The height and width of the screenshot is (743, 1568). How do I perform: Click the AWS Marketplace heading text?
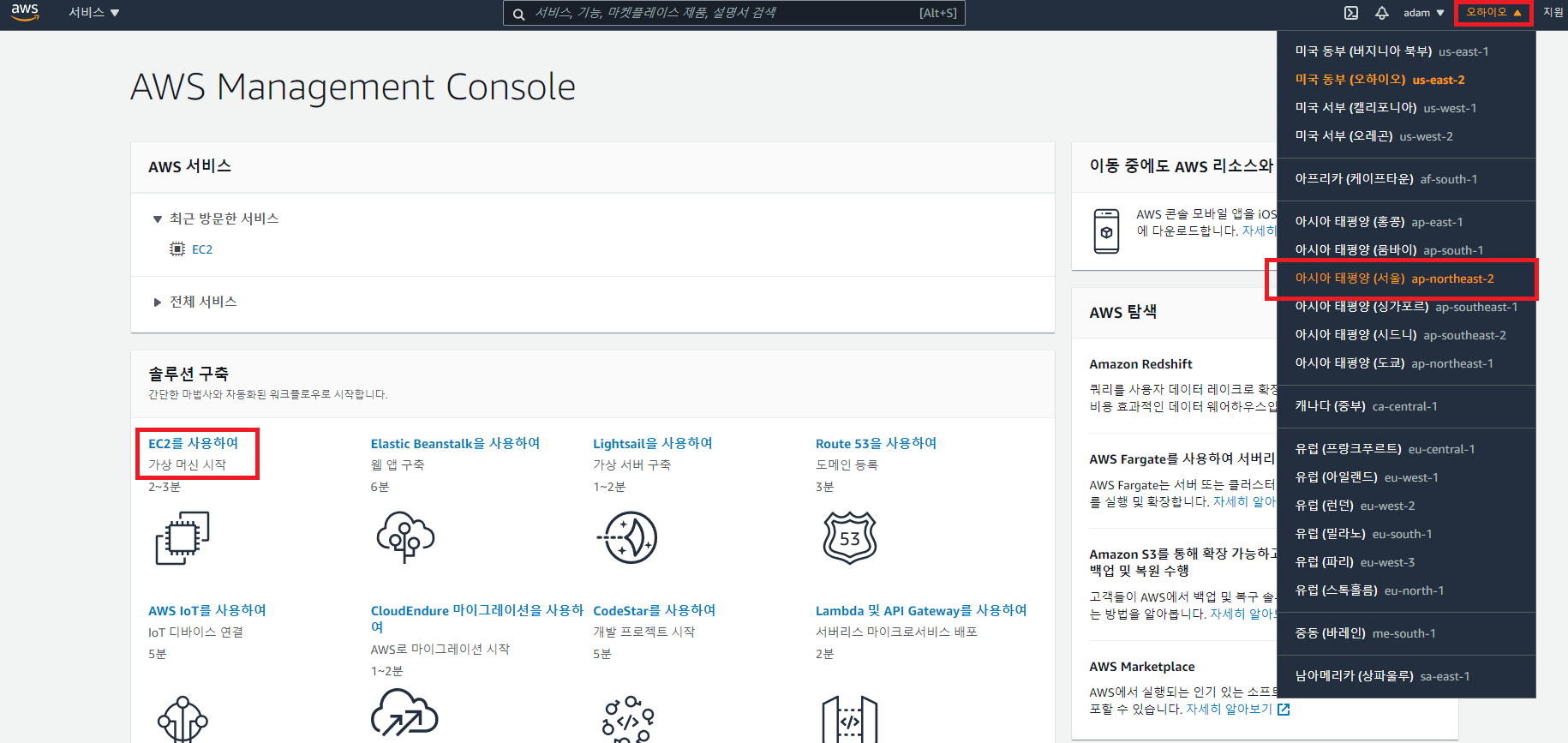pos(1142,667)
